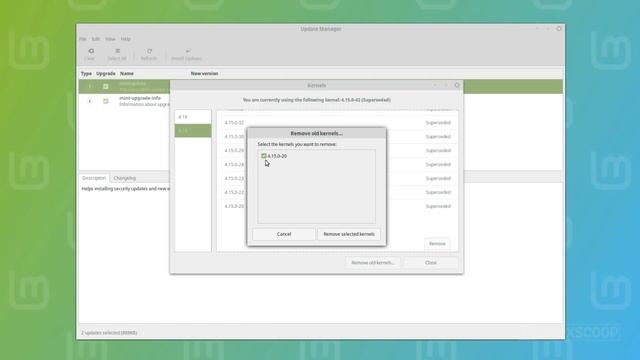Close the Update Manager window from its title bar

(x=559, y=29)
